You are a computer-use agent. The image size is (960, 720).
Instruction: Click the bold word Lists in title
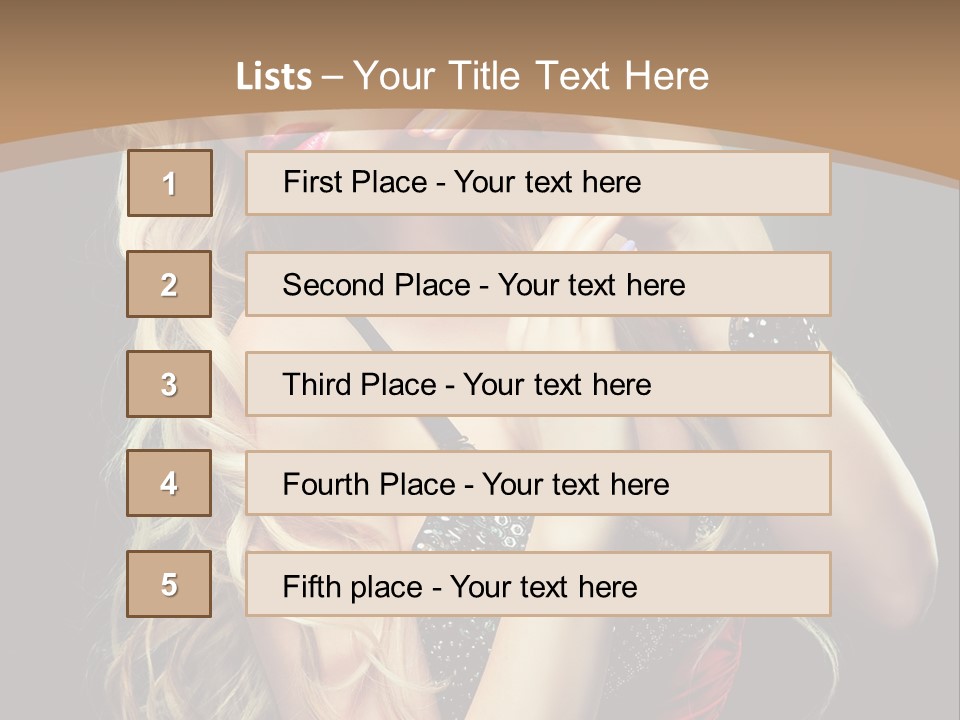pyautogui.click(x=274, y=76)
